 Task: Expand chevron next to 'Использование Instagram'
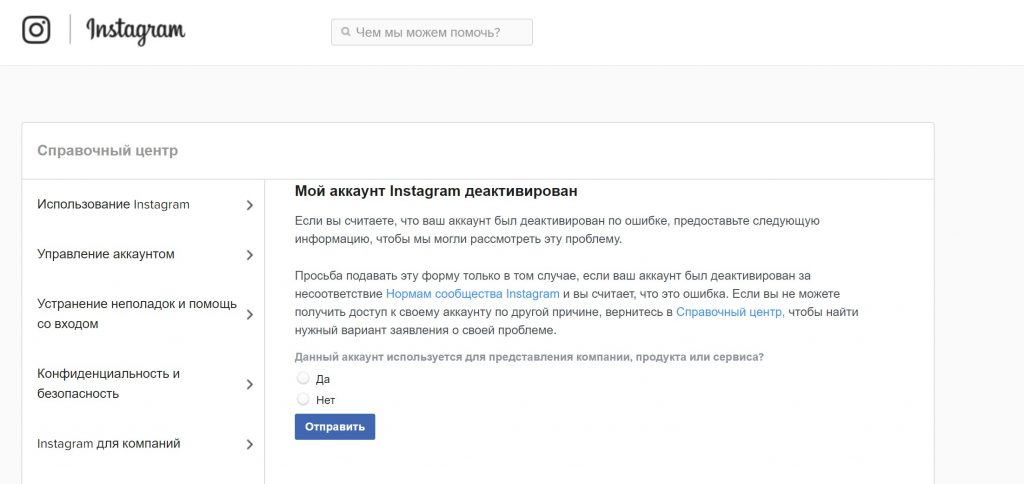249,205
